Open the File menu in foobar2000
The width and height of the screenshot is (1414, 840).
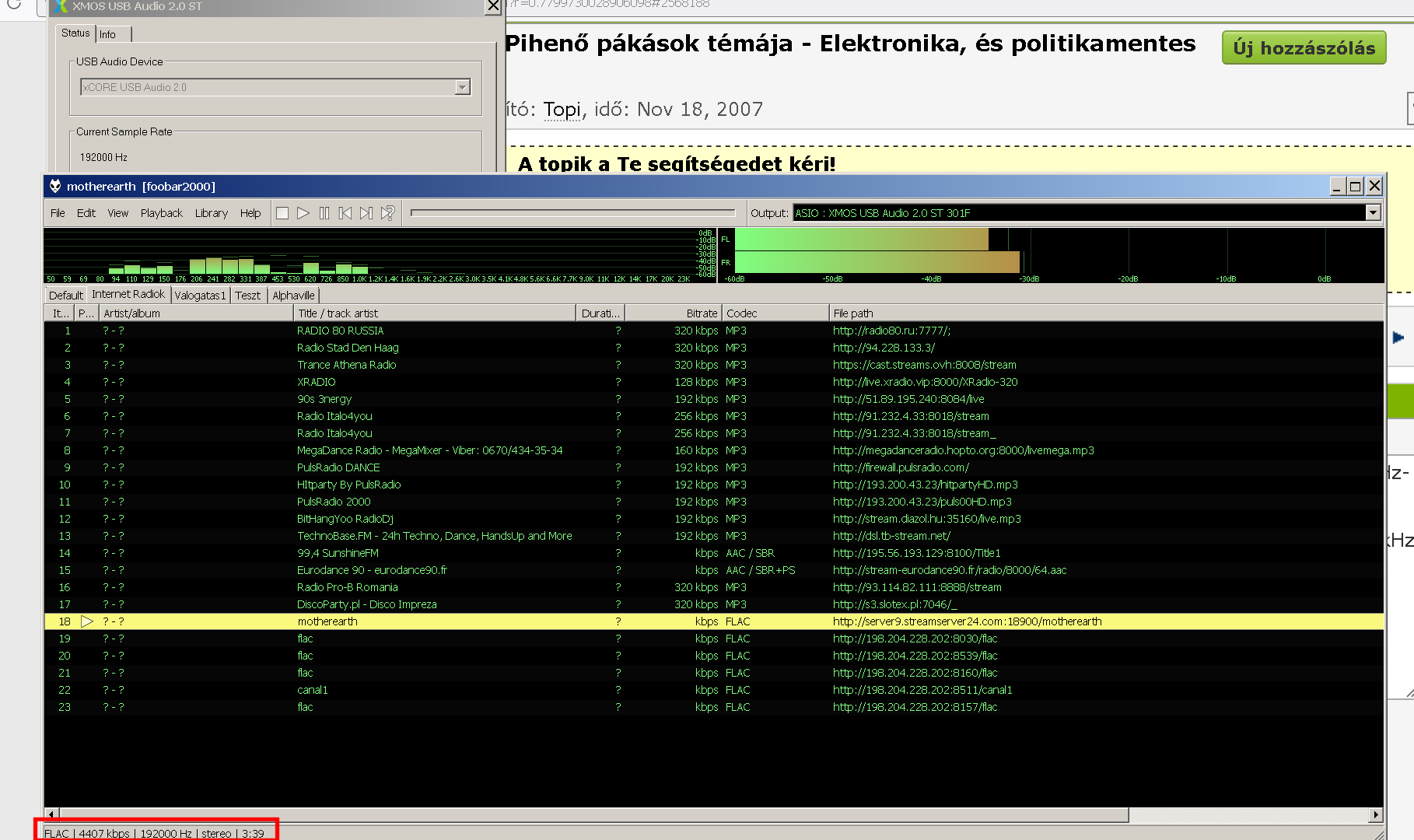[58, 213]
